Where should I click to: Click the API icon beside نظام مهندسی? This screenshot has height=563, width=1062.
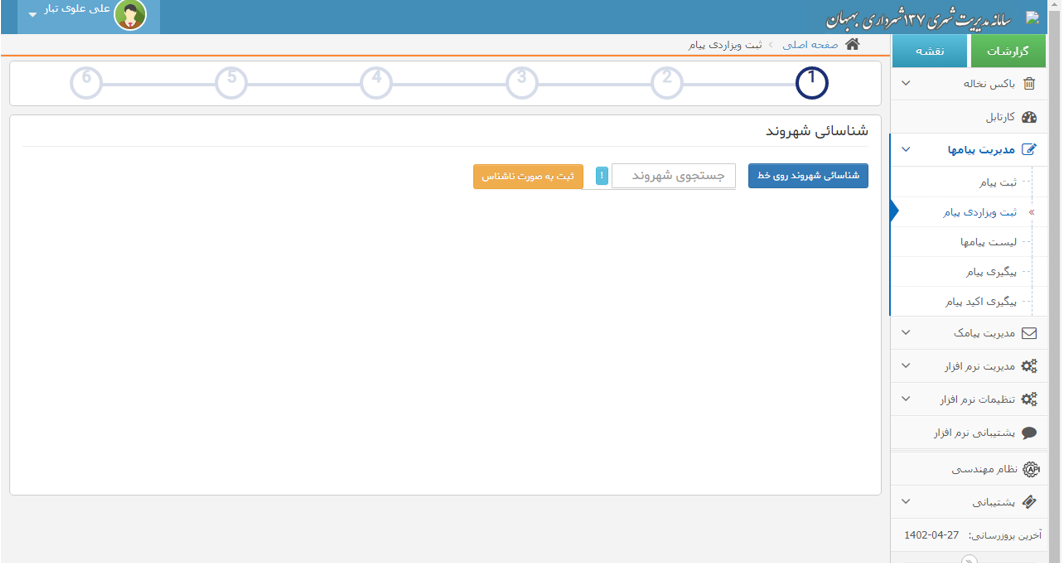point(1029,469)
